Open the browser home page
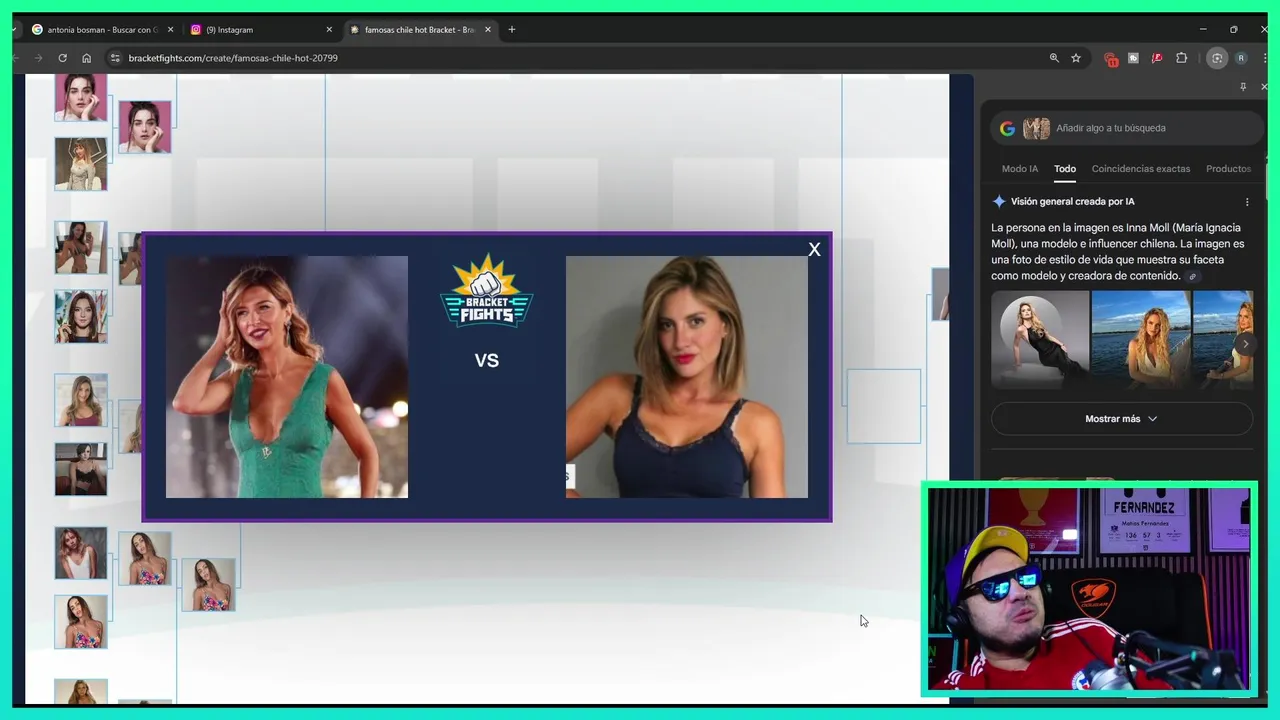1280x720 pixels. tap(86, 58)
